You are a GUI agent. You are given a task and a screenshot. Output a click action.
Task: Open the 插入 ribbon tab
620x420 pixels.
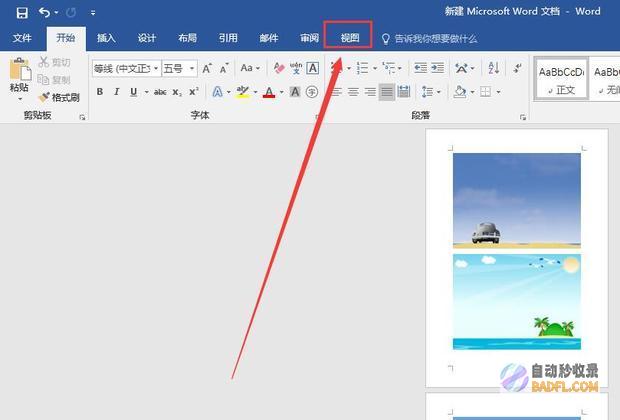[x=106, y=38]
